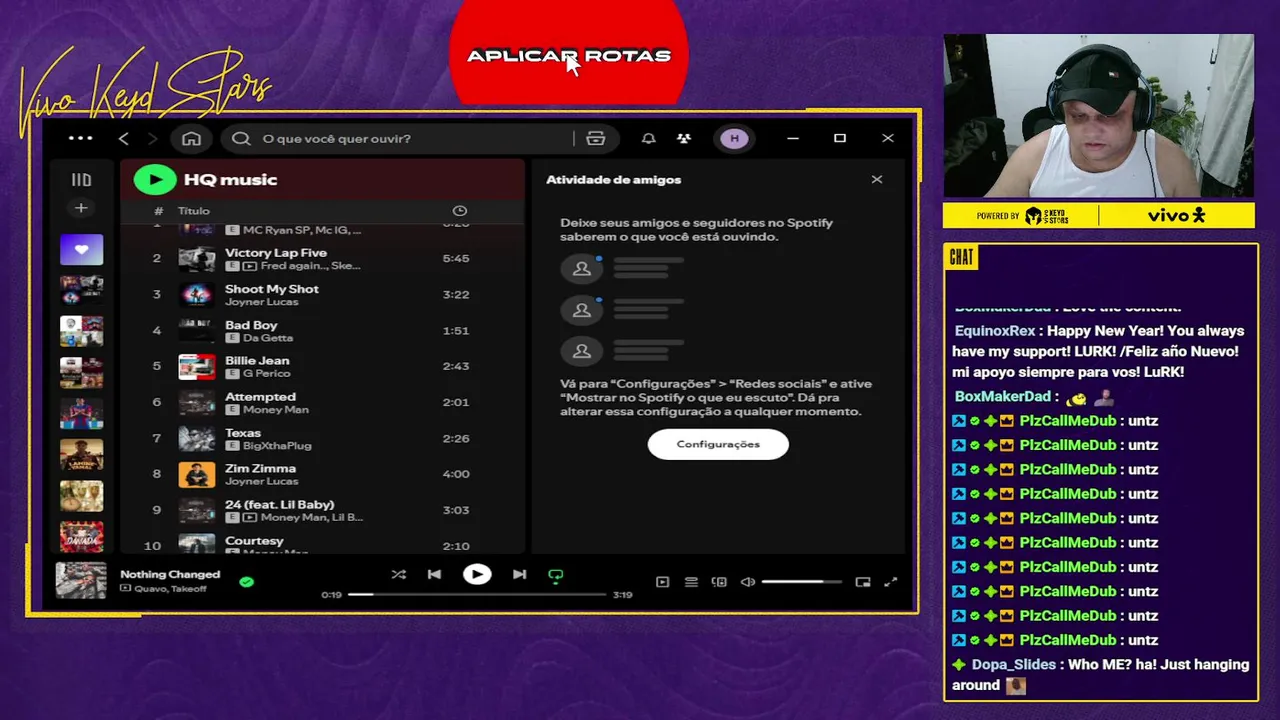Enter fullscreen player mode
Viewport: 1280px width, 720px height.
coord(891,582)
